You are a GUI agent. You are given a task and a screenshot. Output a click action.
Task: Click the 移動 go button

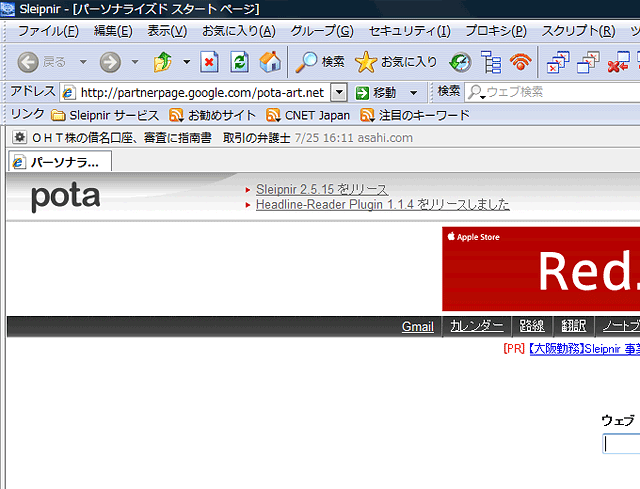coord(376,93)
